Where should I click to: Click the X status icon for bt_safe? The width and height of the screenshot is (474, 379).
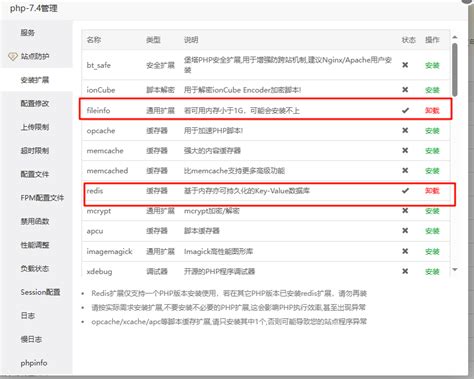(405, 65)
